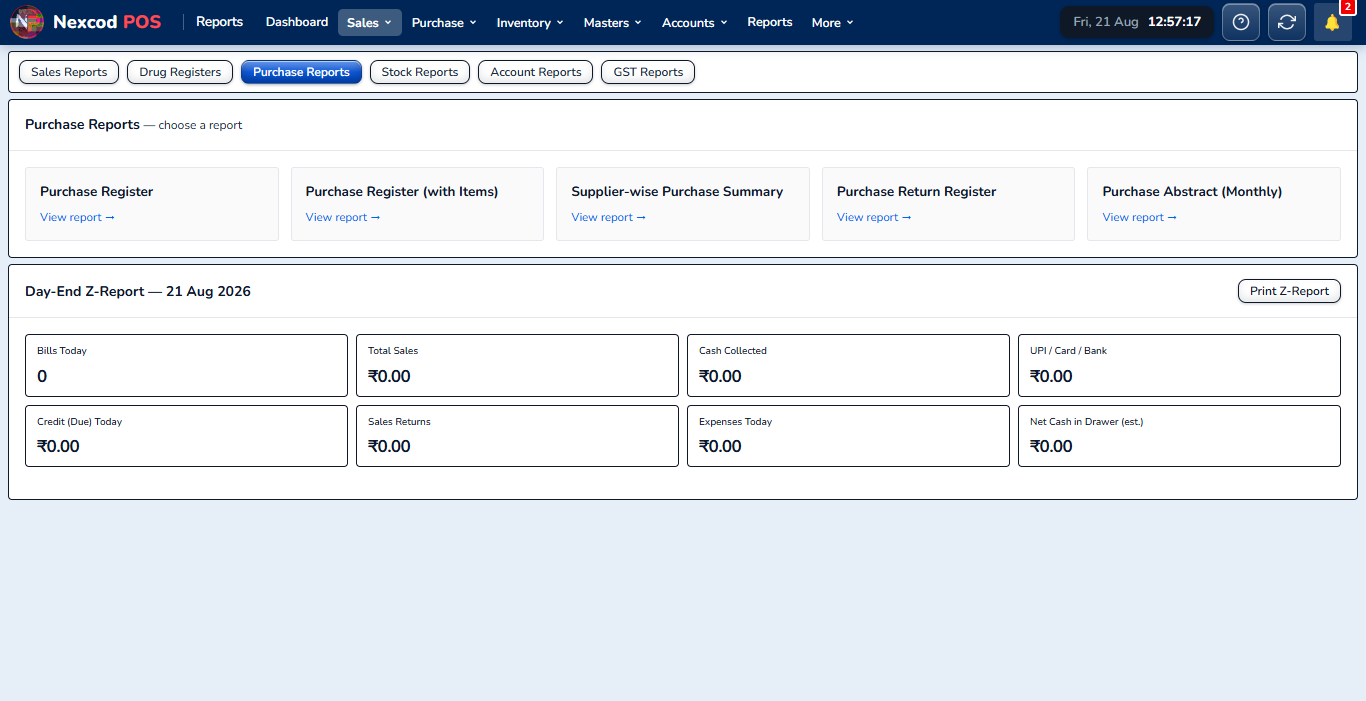This screenshot has height=701, width=1366.
Task: Click the UPI / Card / Bank card
Action: 1179,365
